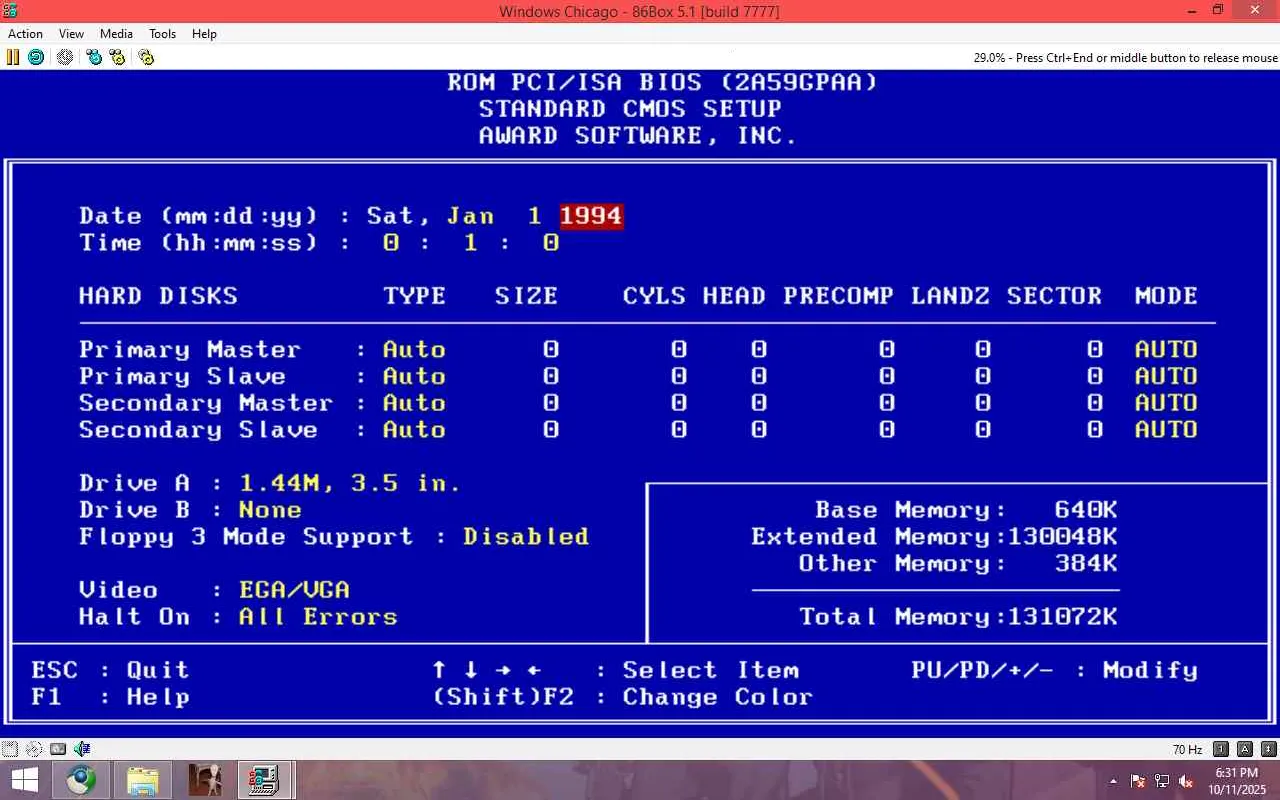Open the Action menu
1280x800 pixels.
pyautogui.click(x=25, y=34)
